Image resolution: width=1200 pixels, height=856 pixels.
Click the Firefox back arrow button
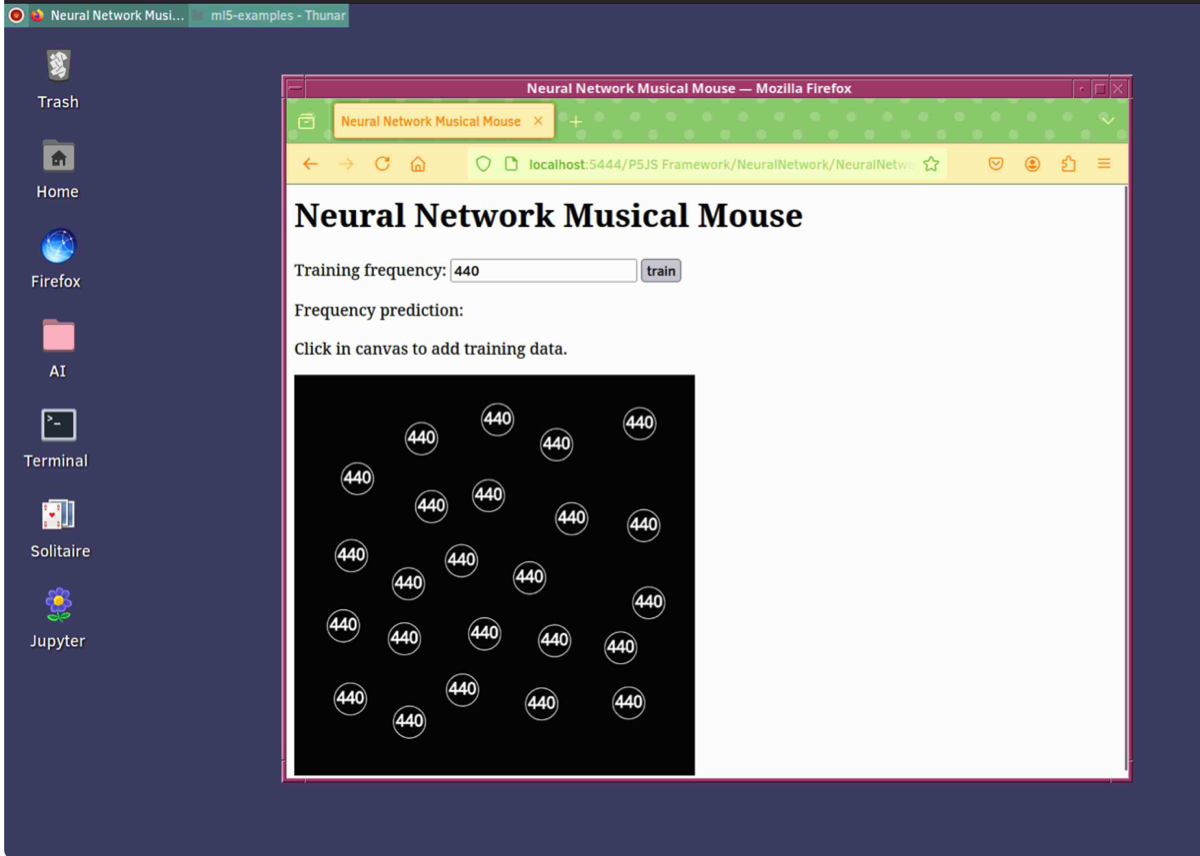pos(310,164)
